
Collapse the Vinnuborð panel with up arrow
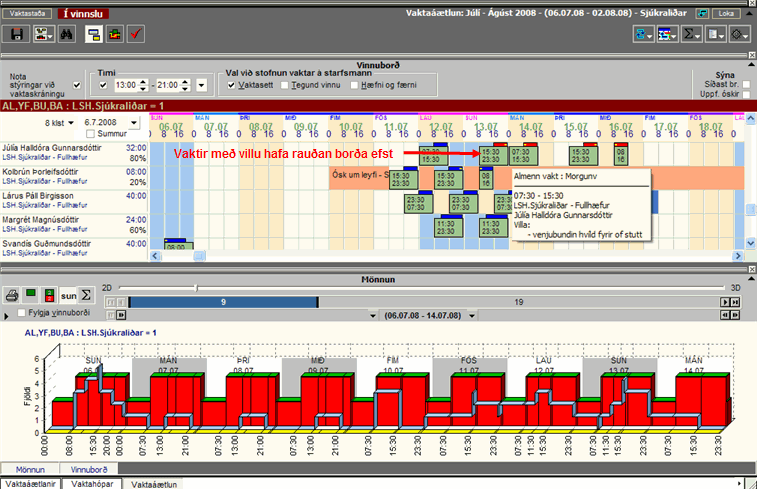751,64
